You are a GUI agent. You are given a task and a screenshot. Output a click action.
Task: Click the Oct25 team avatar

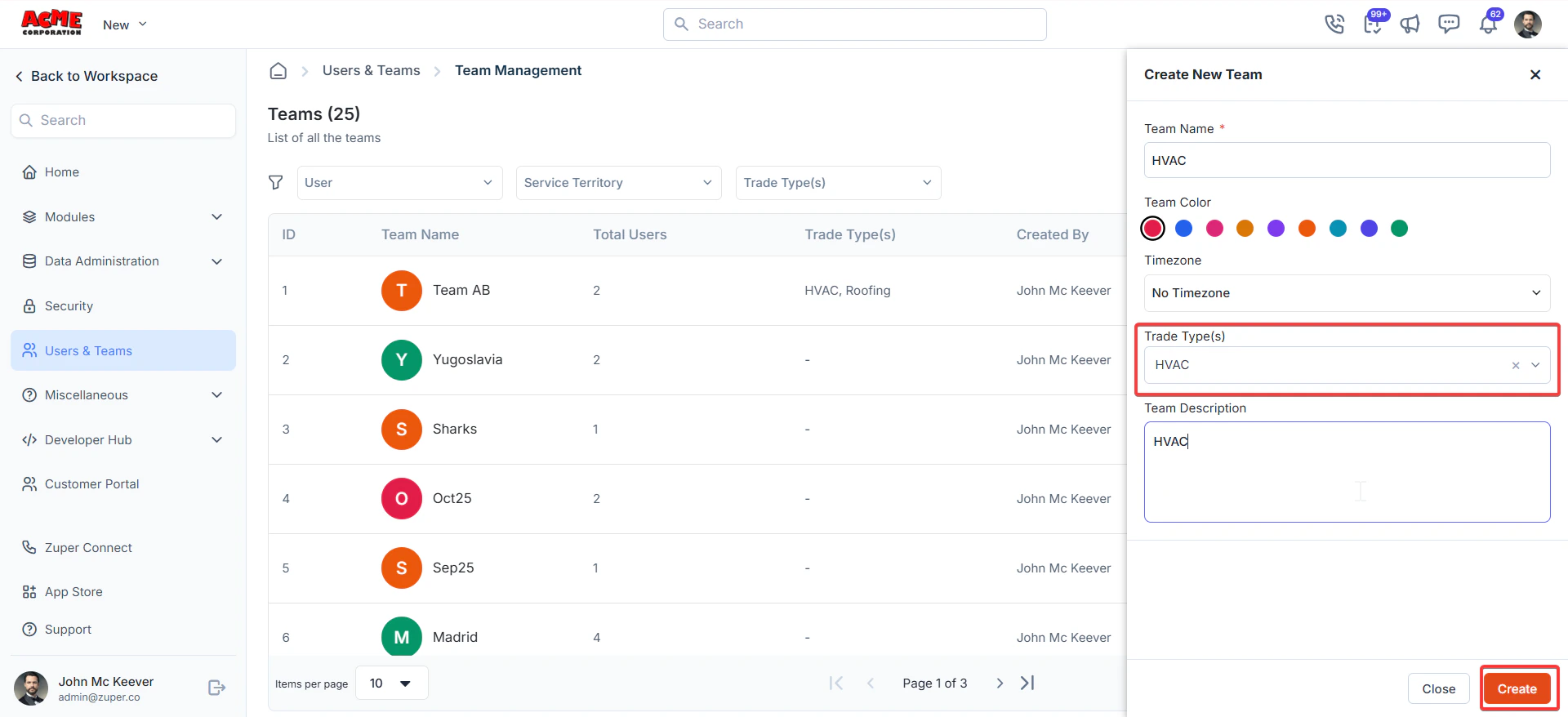[x=402, y=499]
